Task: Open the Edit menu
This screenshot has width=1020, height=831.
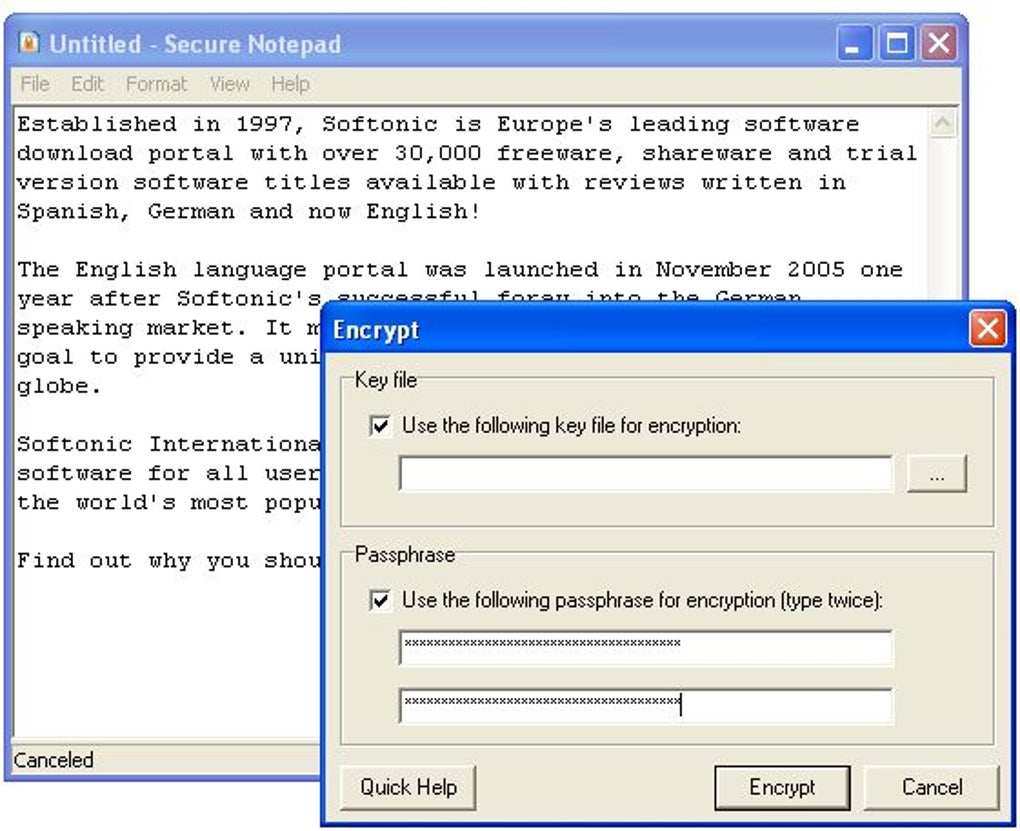Action: point(87,84)
